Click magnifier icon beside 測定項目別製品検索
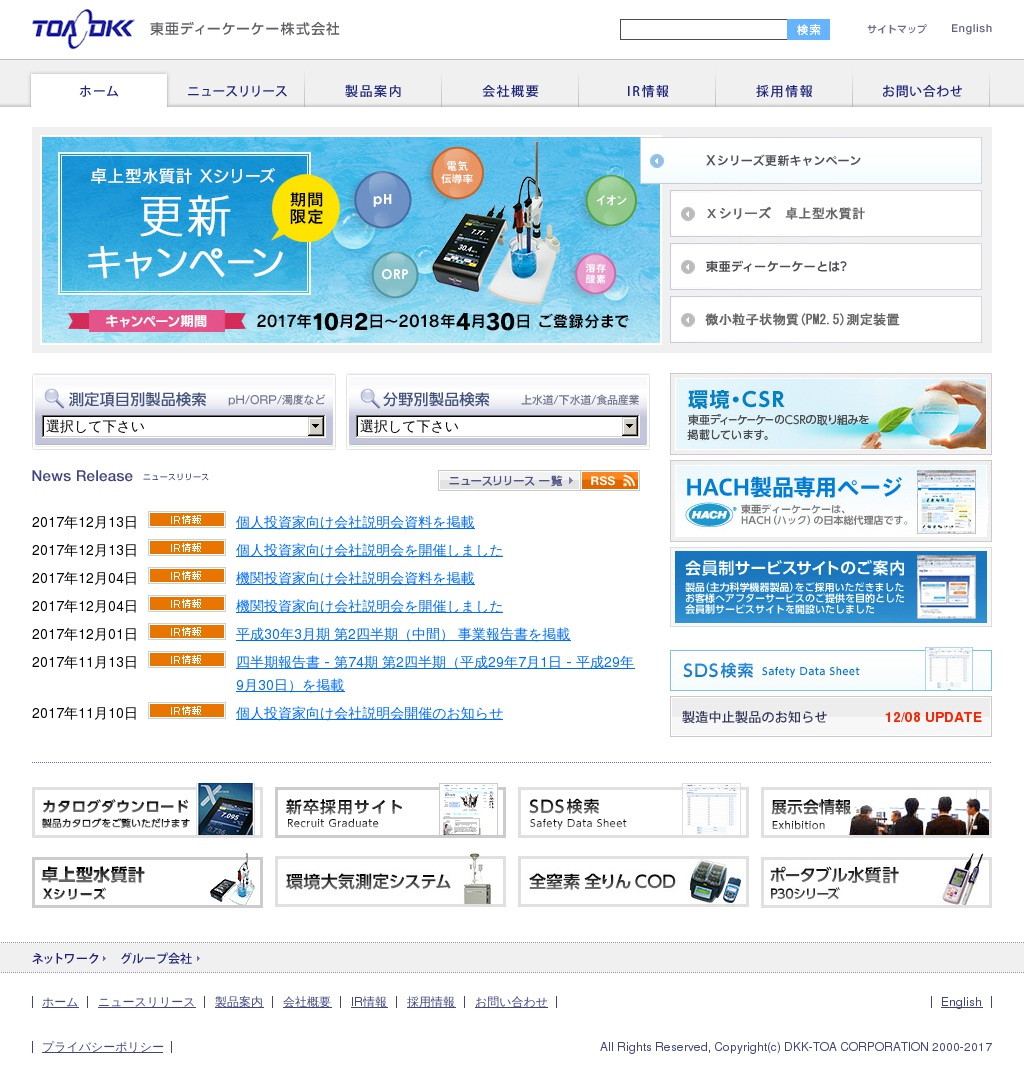This screenshot has width=1024, height=1067. pos(53,398)
